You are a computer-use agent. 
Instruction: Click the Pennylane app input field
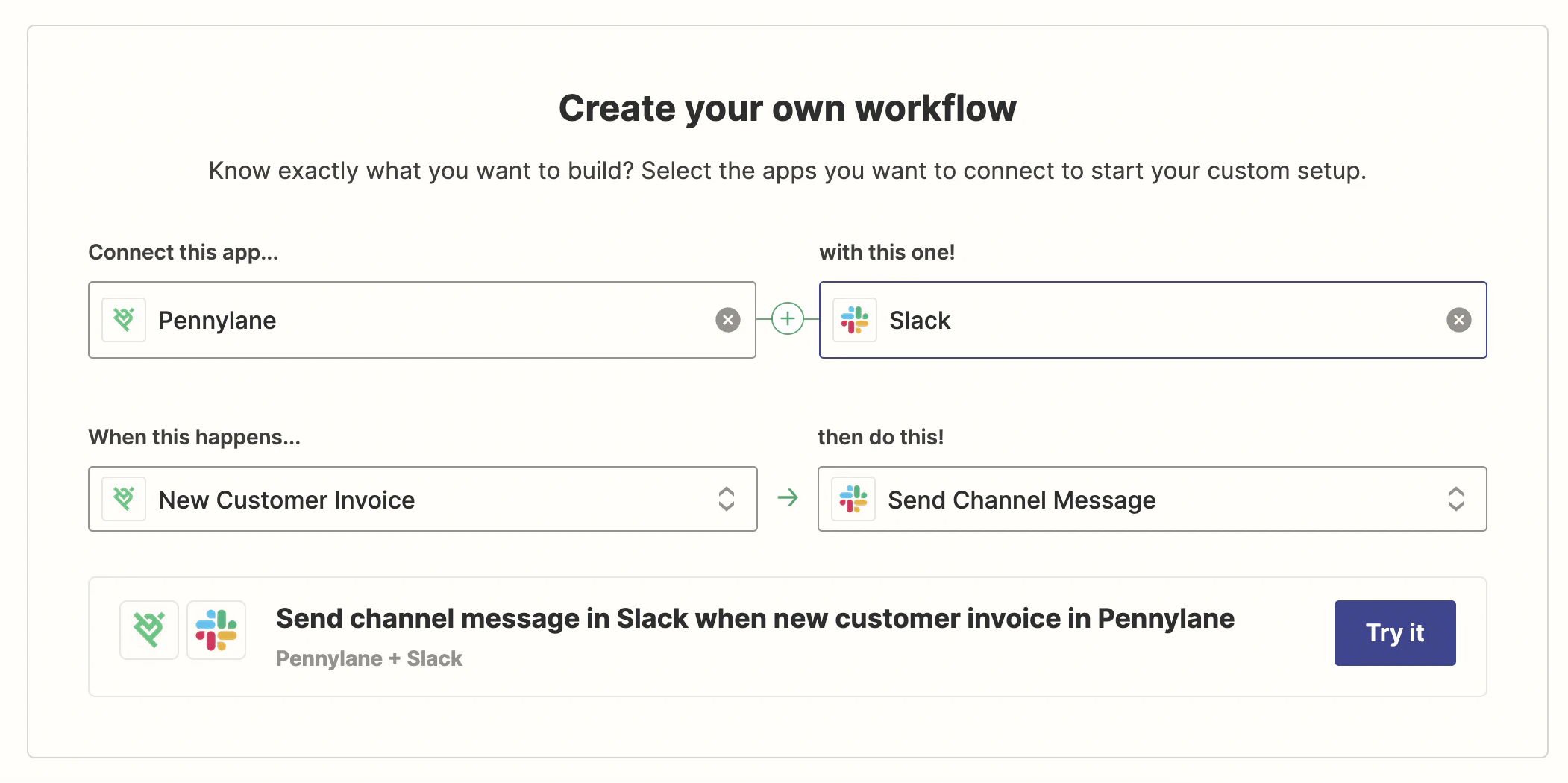pos(422,320)
